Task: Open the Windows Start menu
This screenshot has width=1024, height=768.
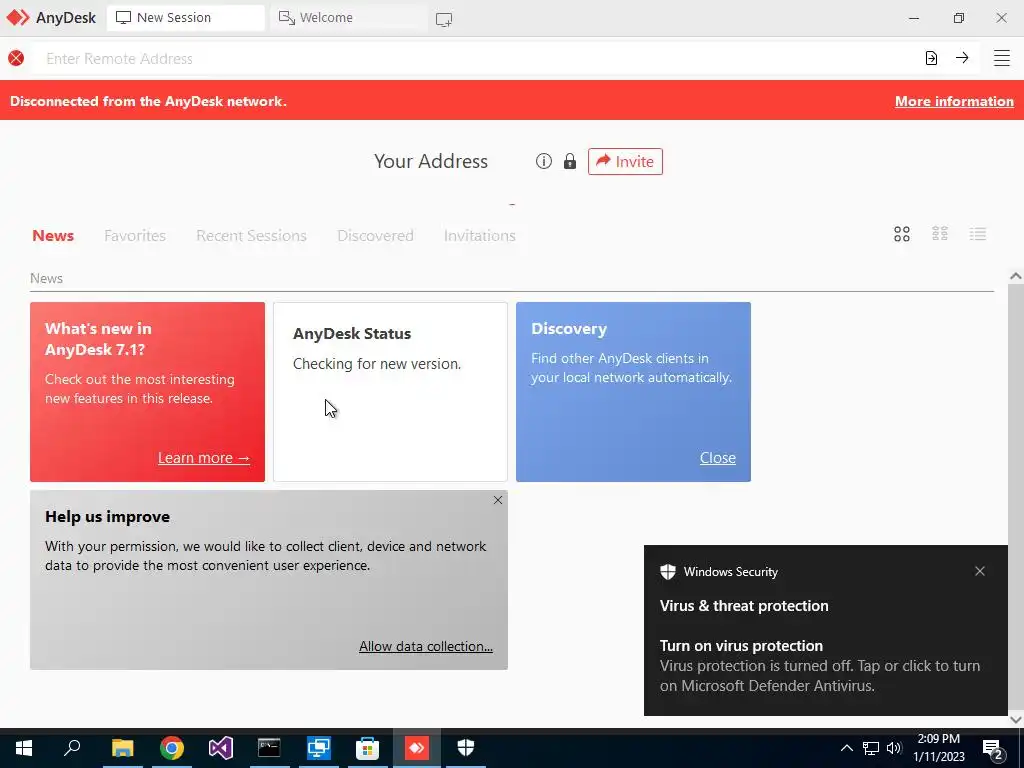Action: coord(24,748)
